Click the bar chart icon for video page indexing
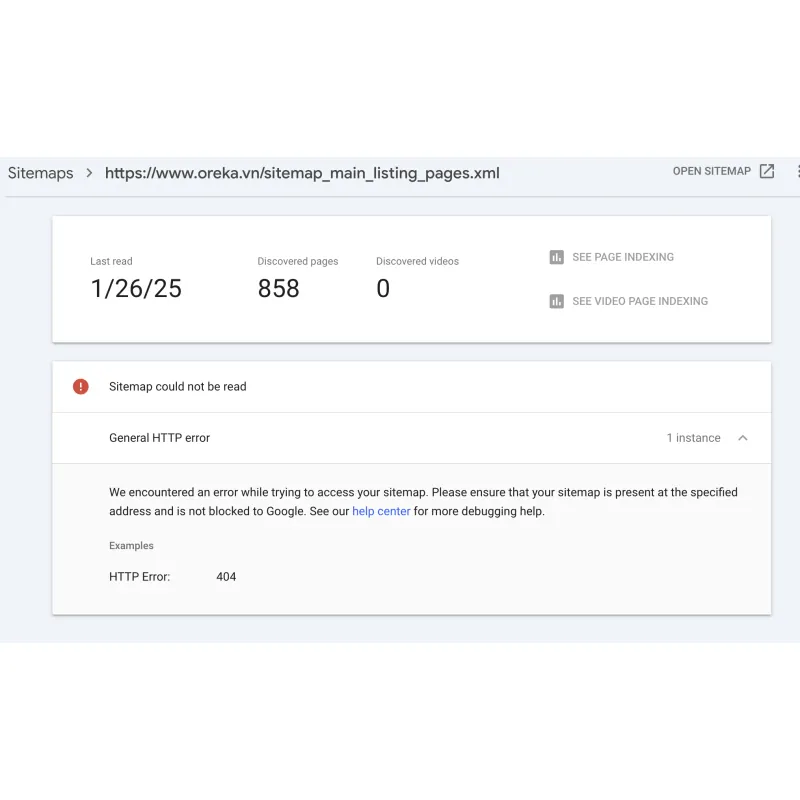Viewport: 800px width, 800px height. pyautogui.click(x=557, y=301)
